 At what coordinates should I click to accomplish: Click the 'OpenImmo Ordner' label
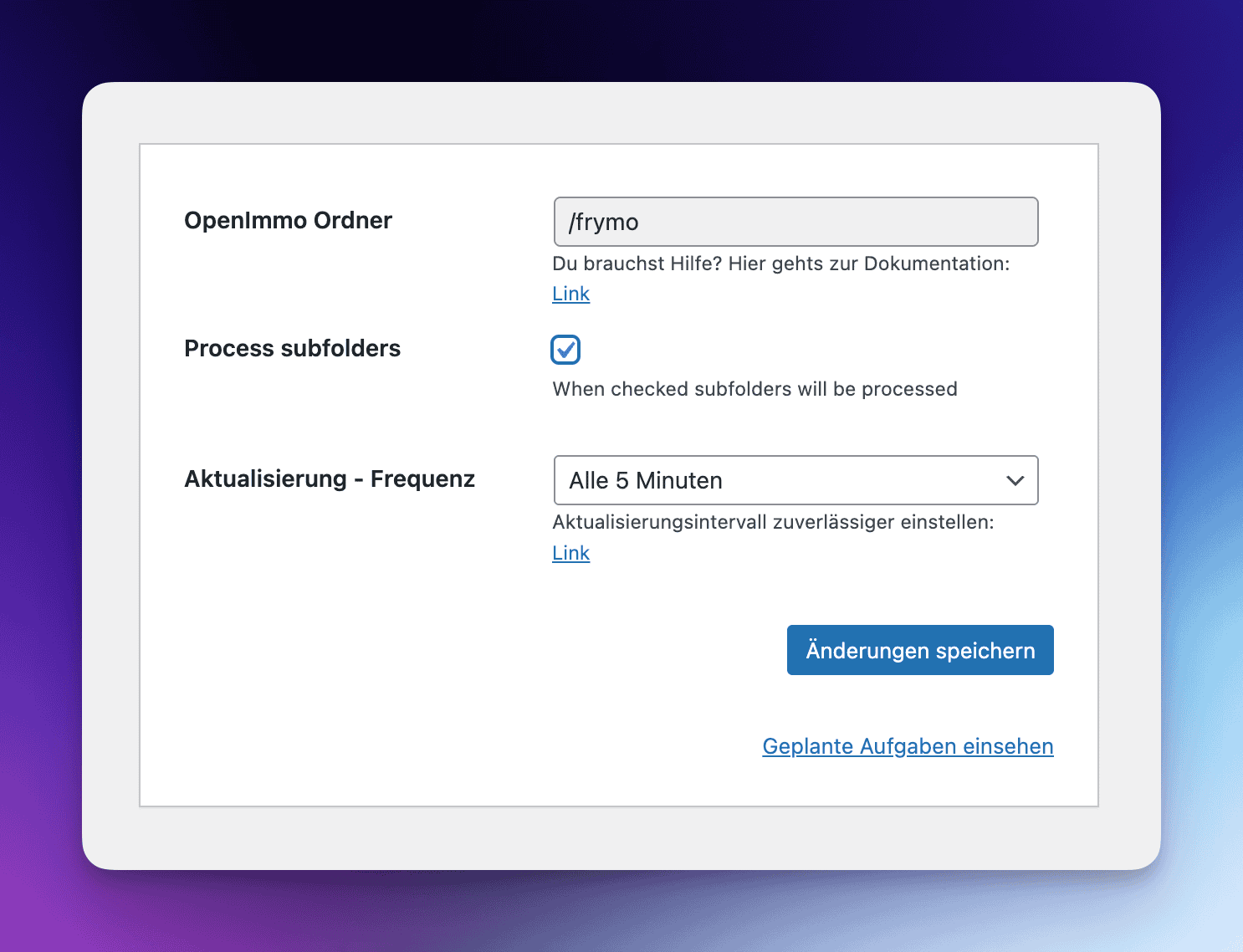pyautogui.click(x=288, y=220)
